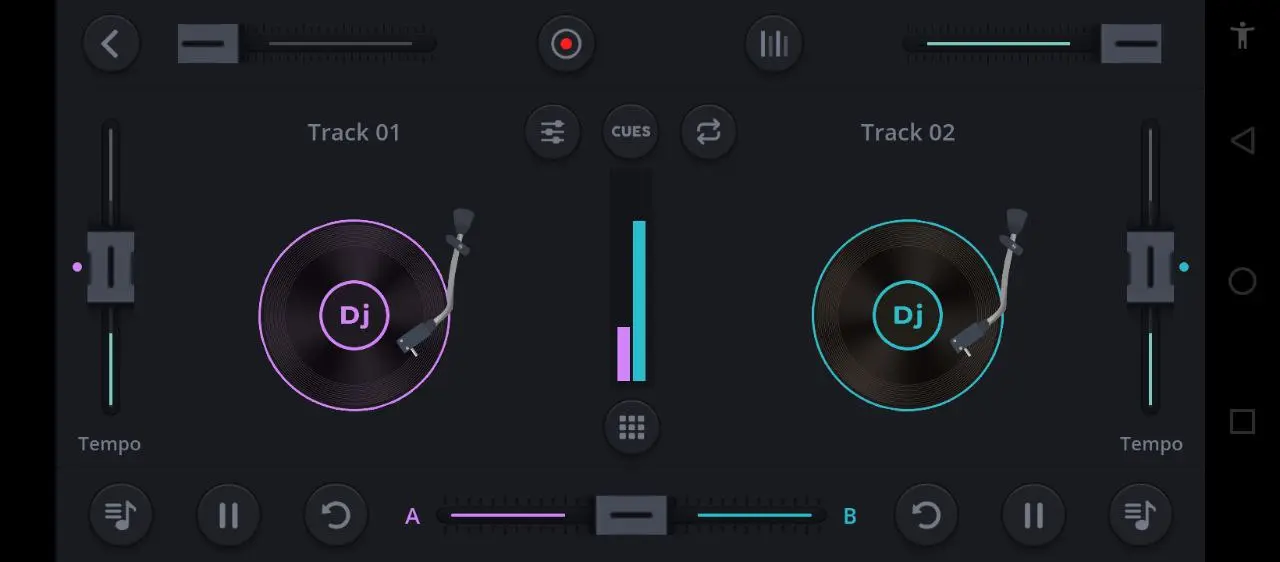Viewport: 1280px width, 562px height.
Task: Open the mixer settings sliders icon
Action: pyautogui.click(x=553, y=132)
